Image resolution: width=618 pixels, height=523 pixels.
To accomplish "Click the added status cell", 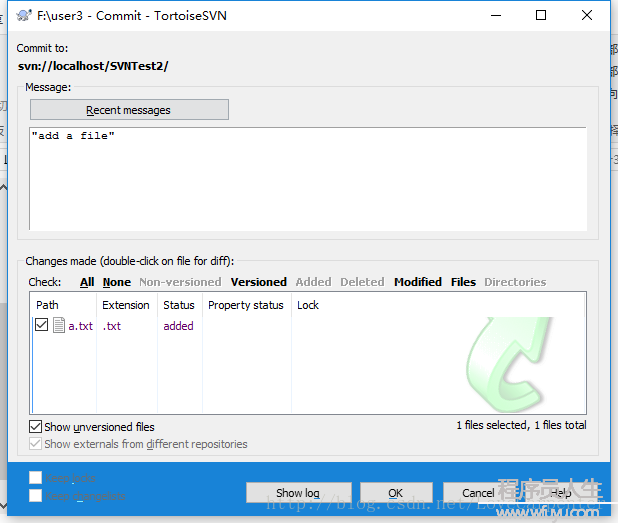I will [x=178, y=326].
